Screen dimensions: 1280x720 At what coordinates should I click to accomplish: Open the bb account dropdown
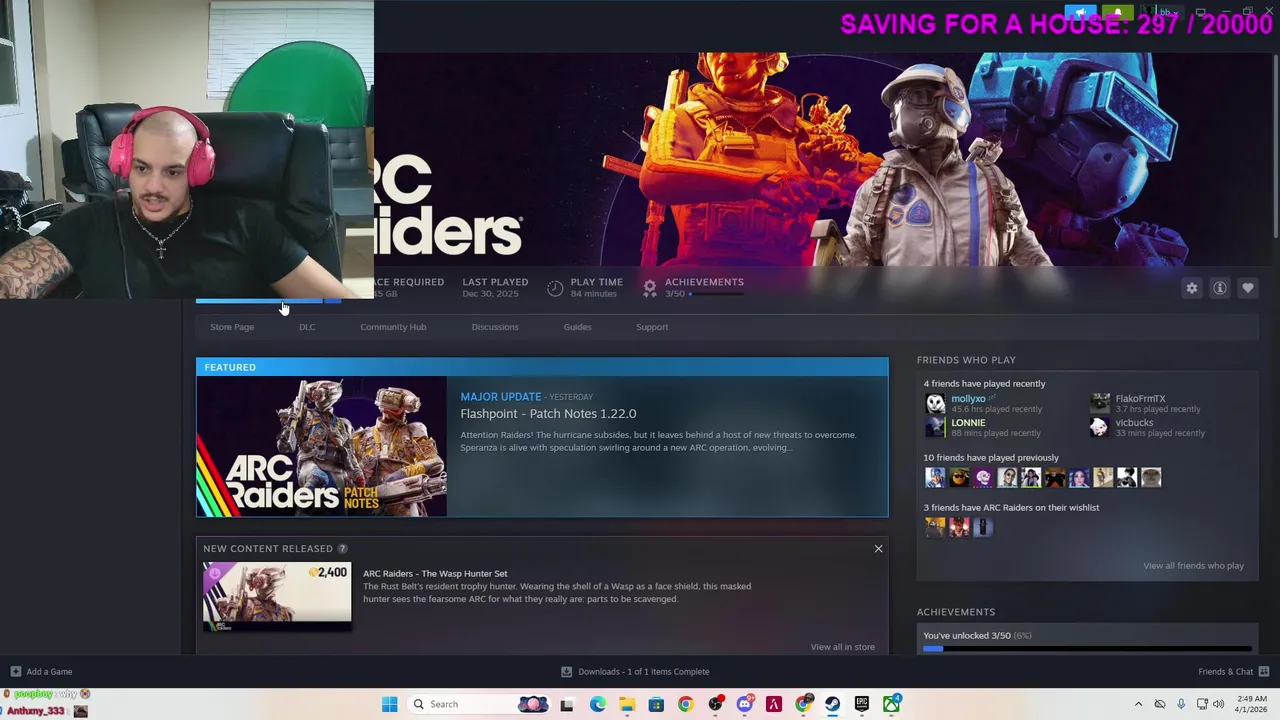[x=1170, y=13]
